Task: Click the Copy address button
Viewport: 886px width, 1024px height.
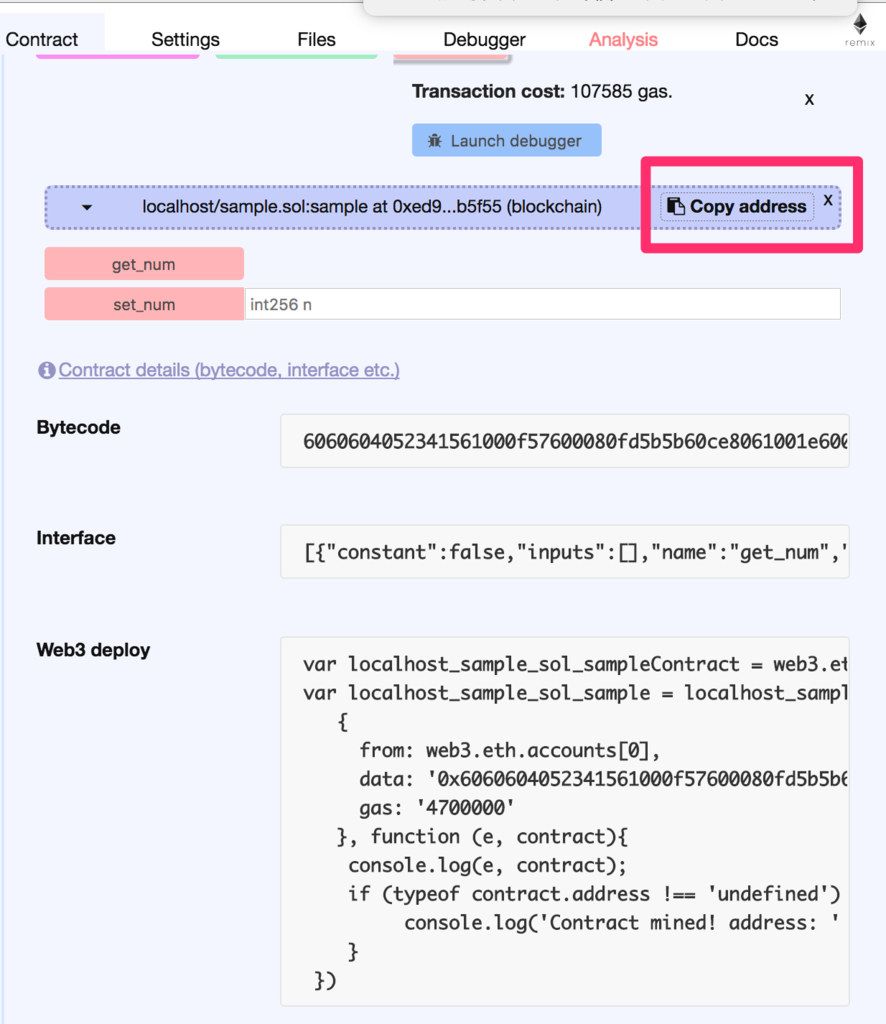Action: pyautogui.click(x=737, y=206)
